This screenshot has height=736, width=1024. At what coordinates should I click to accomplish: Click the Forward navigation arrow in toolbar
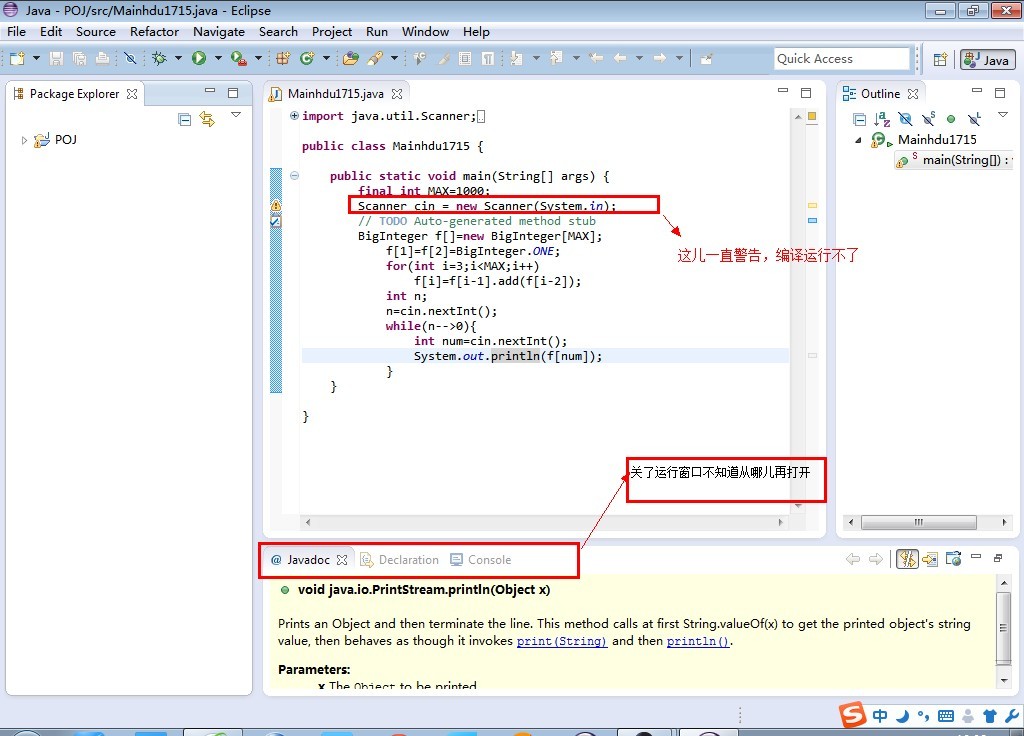(660, 59)
